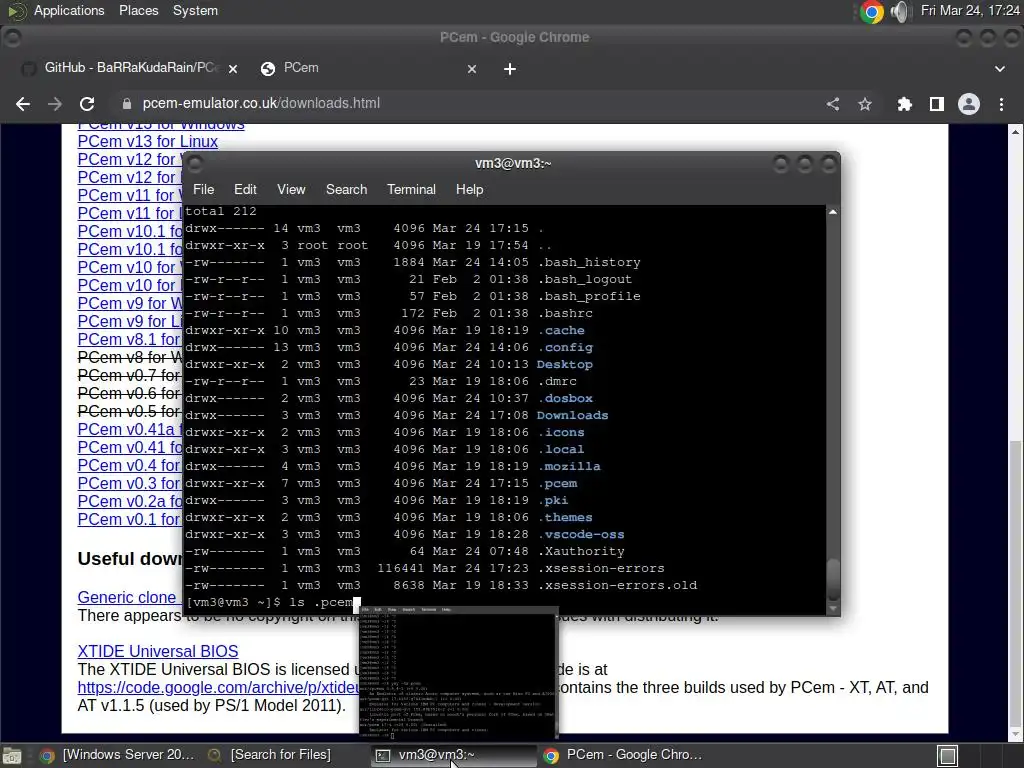Open the Generic clone link

(127, 598)
